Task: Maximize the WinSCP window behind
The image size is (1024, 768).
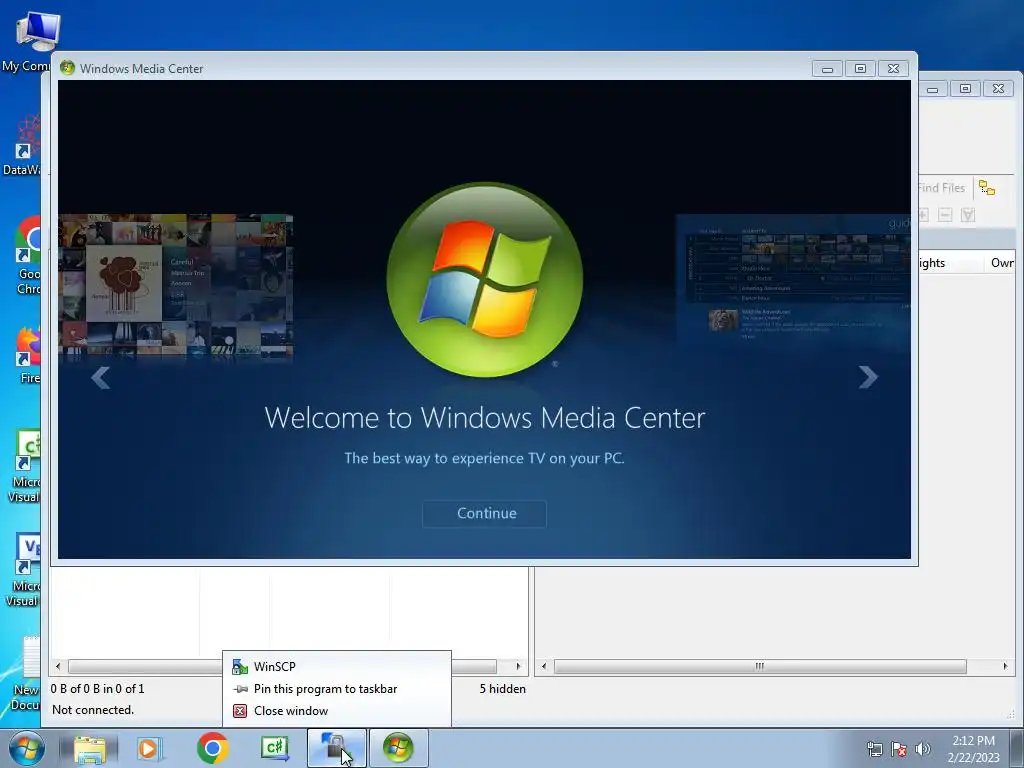Action: point(965,89)
